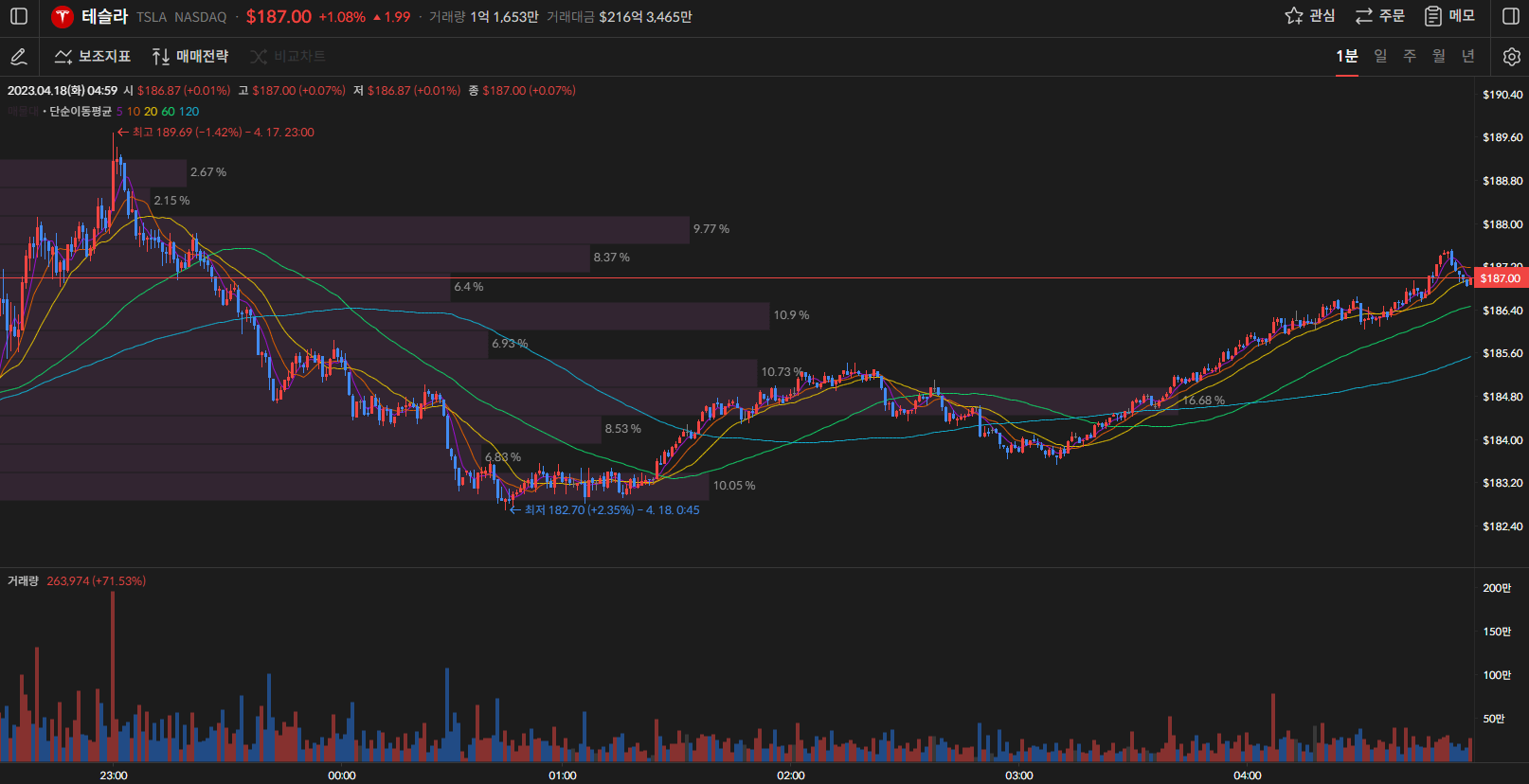Toggle the right sidebar panel icon

click(1511, 16)
